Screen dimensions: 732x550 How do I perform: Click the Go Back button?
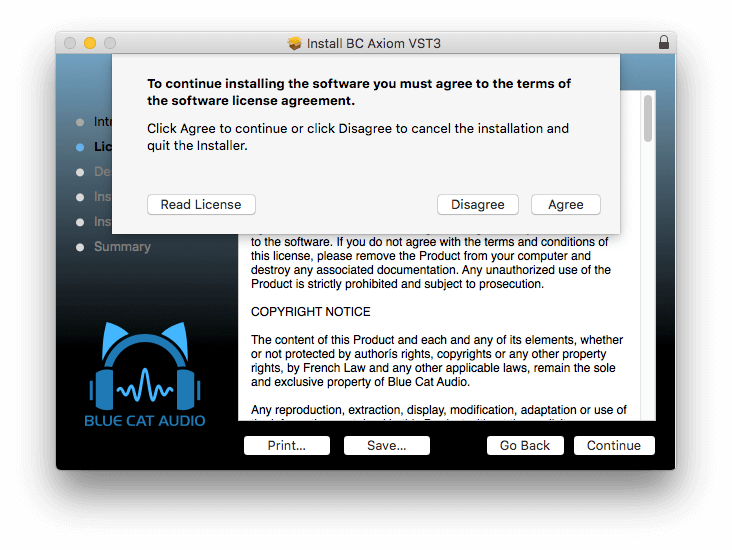pyautogui.click(x=525, y=445)
